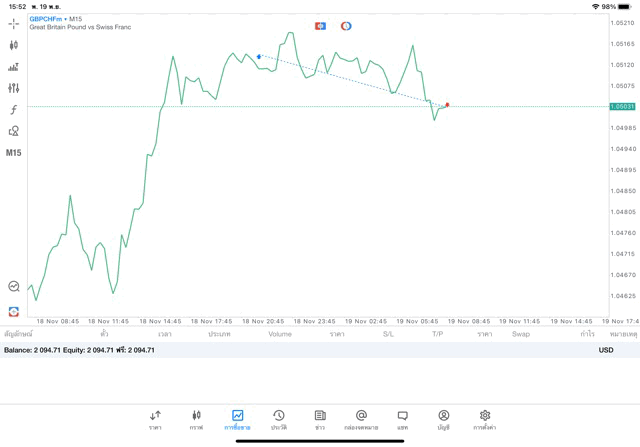Sort positions by the Volume column header

point(280,334)
